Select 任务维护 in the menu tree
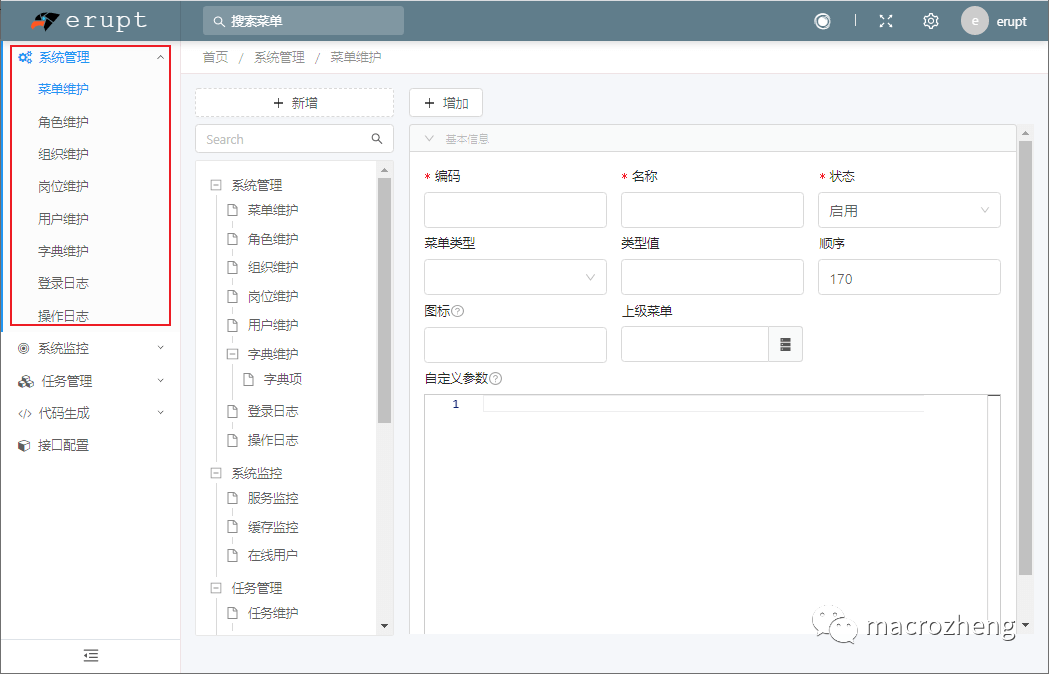 tap(273, 612)
